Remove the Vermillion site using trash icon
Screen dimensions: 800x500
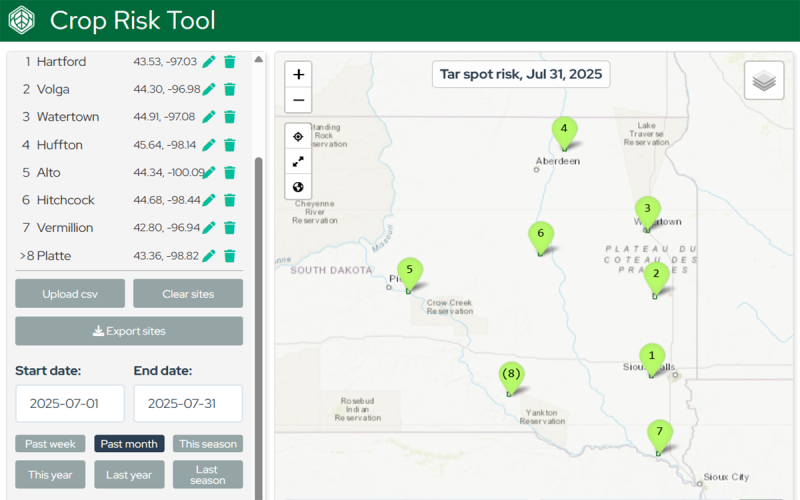coord(229,228)
